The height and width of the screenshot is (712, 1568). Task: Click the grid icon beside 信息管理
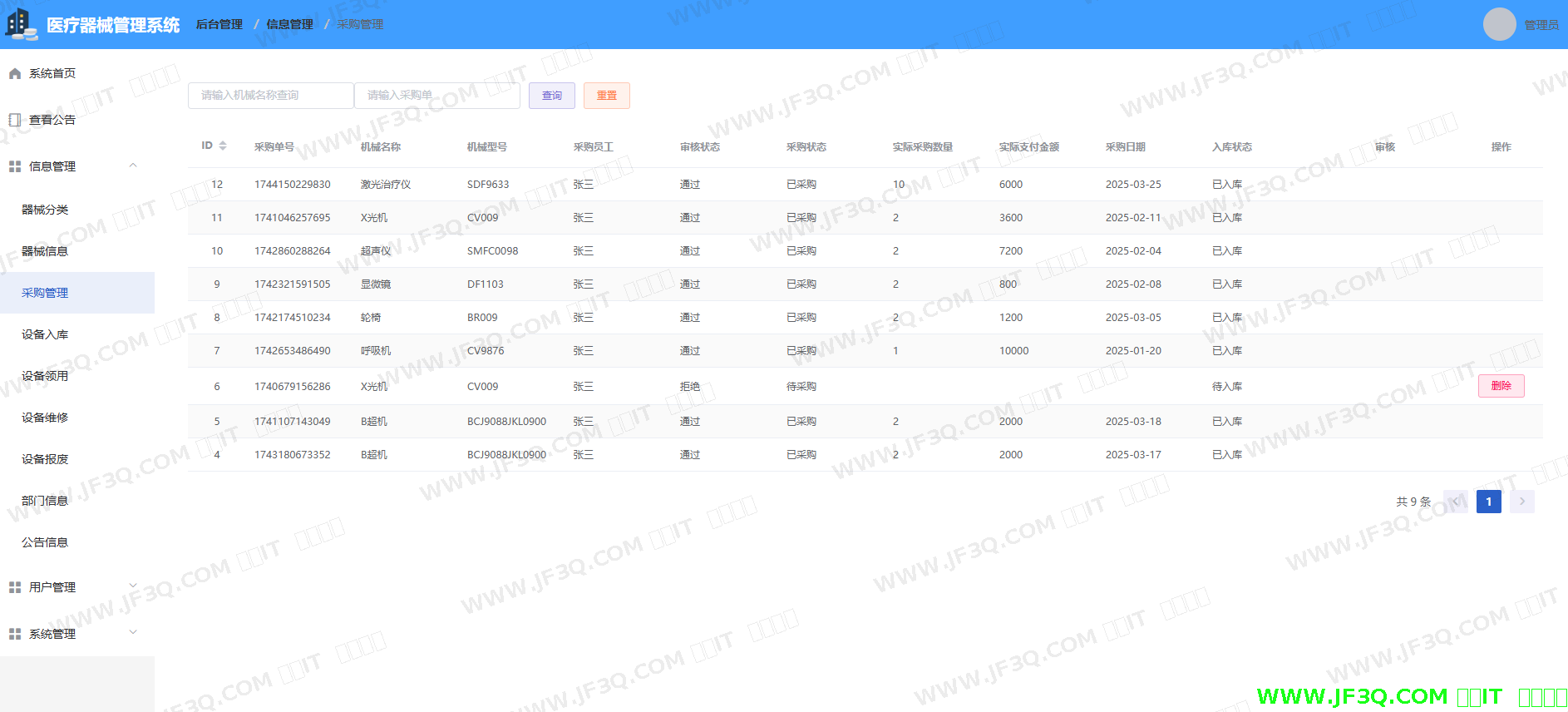tap(15, 166)
